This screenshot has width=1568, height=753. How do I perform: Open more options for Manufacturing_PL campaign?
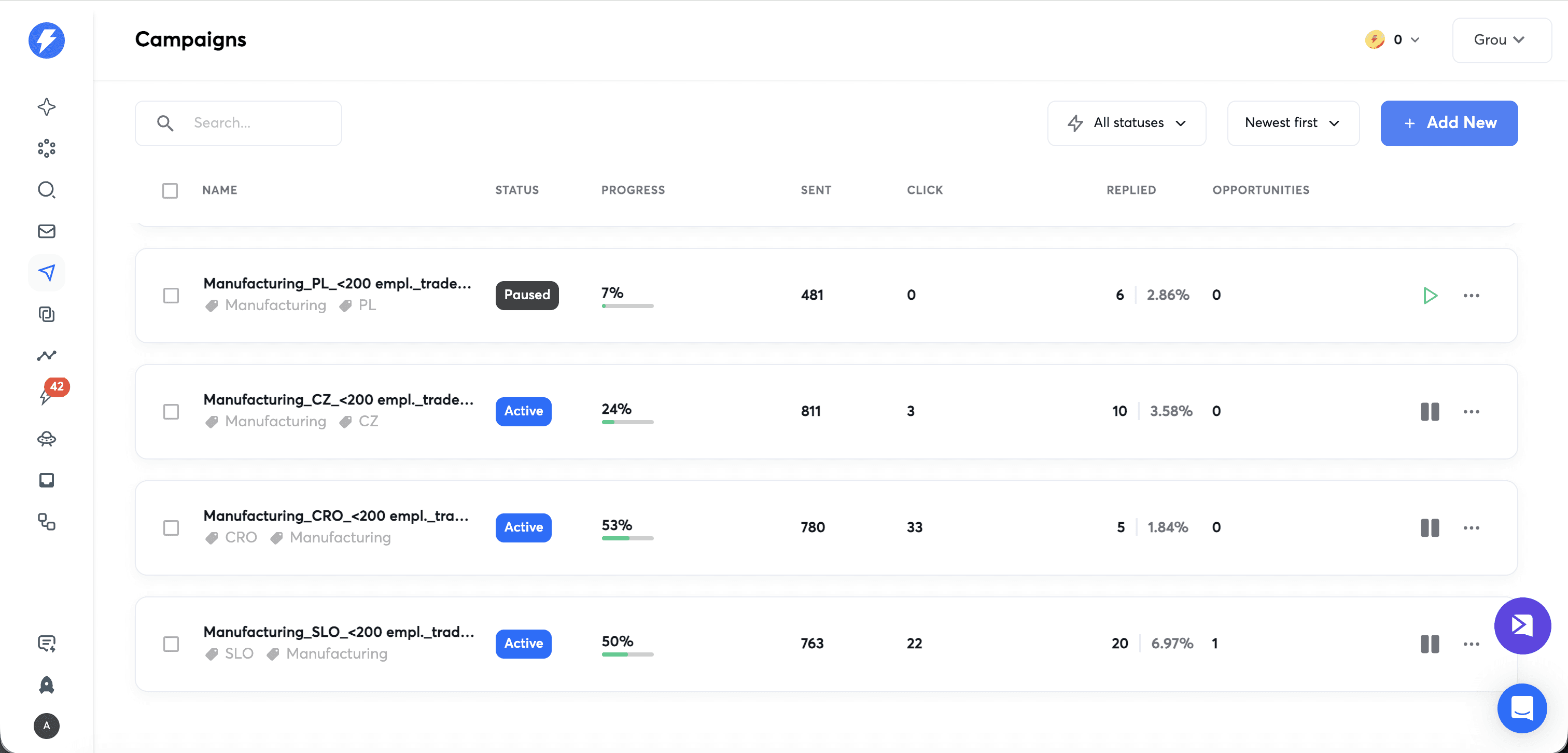[1471, 296]
